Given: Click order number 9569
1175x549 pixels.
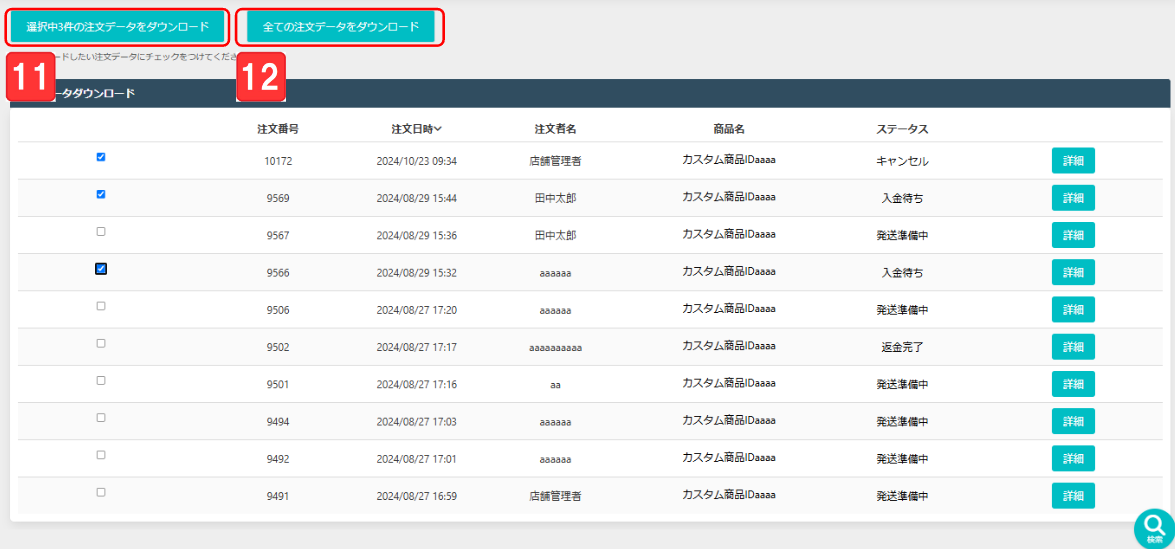Looking at the screenshot, I should point(278,198).
